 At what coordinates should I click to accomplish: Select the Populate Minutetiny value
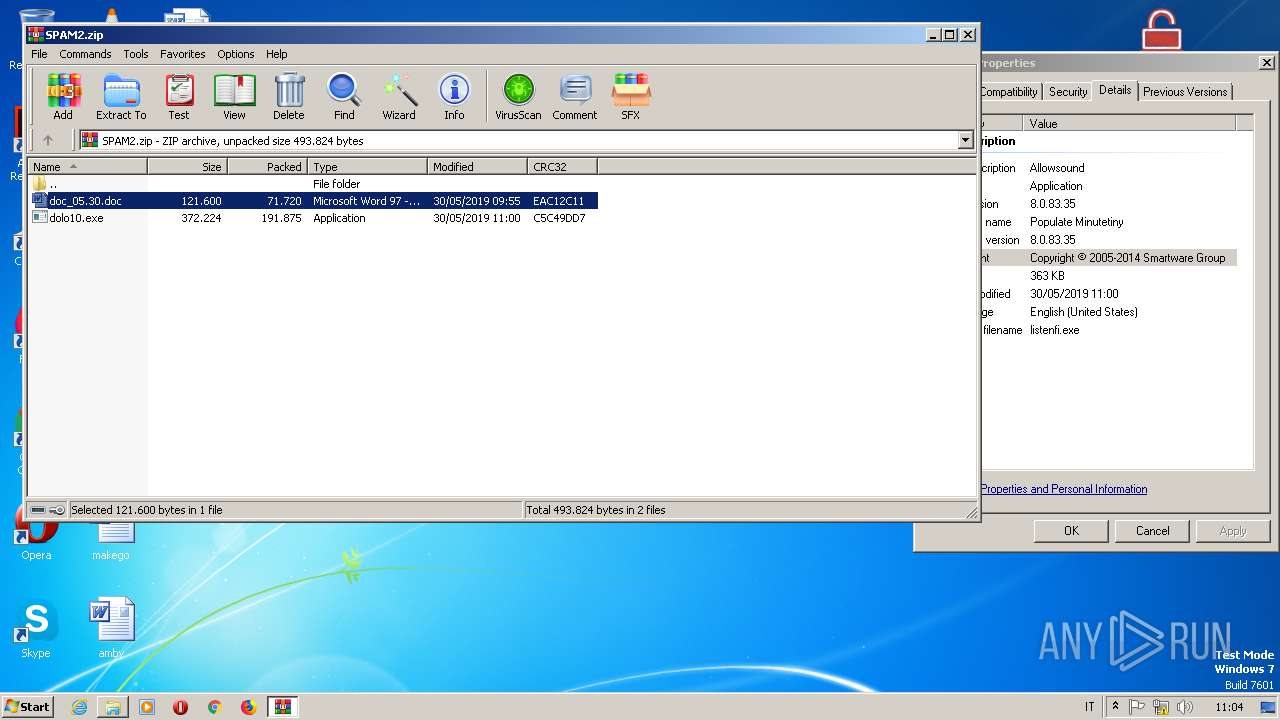[x=1076, y=222]
